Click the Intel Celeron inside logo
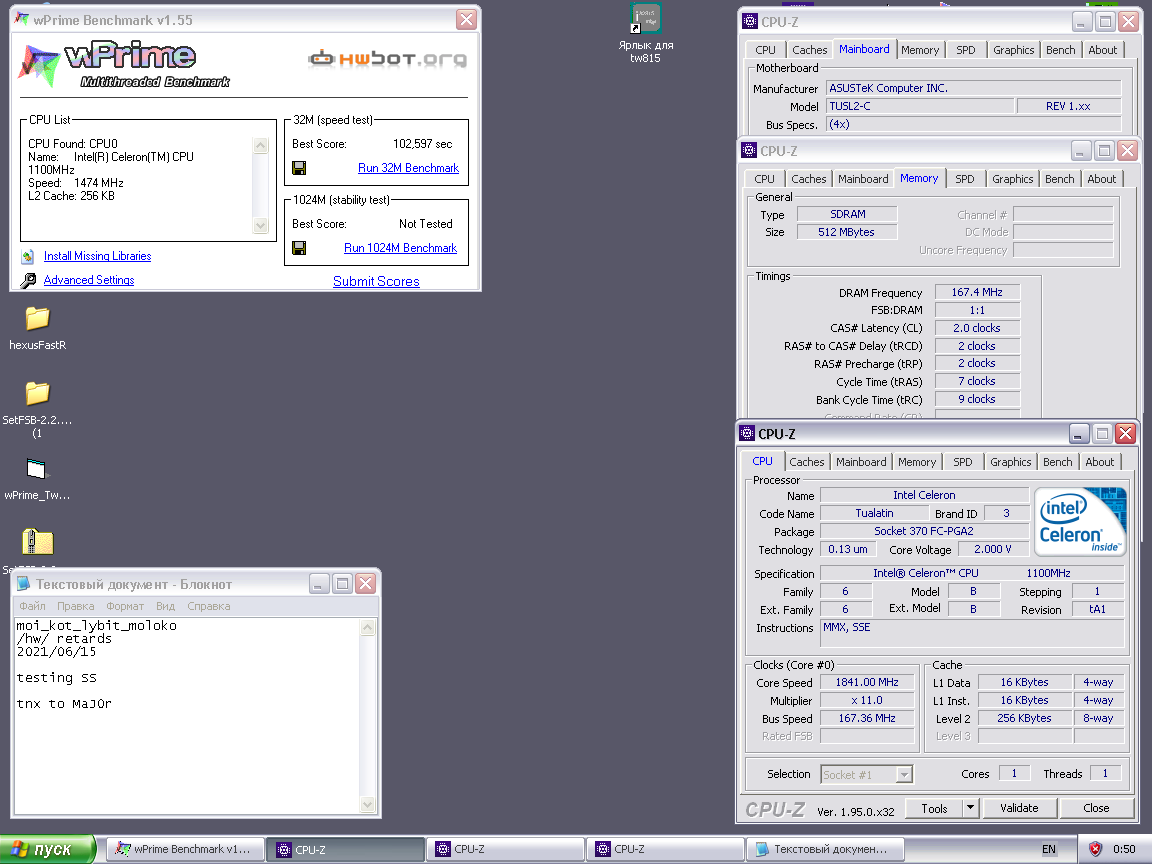This screenshot has width=1152, height=864. pos(1080,522)
